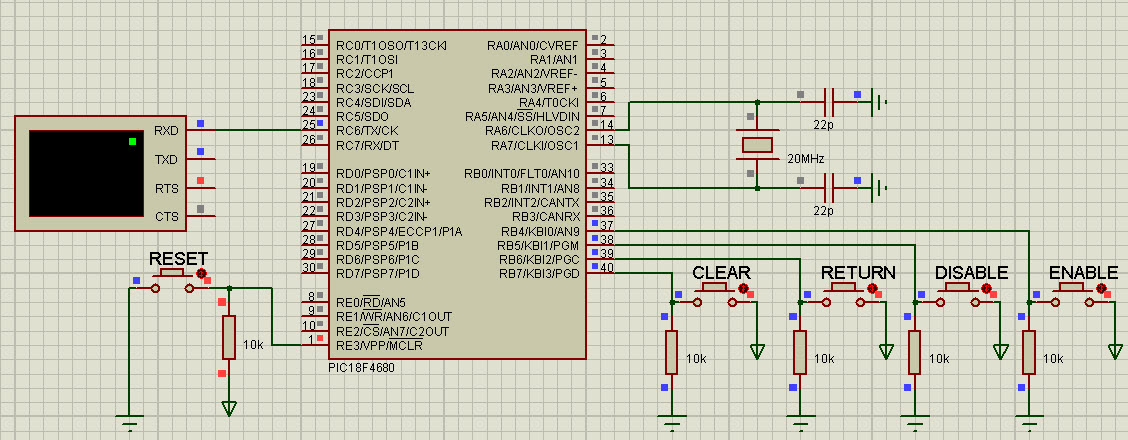Toggle the red latch dot on ENABLE button
This screenshot has height=440, width=1128.
tap(1101, 289)
